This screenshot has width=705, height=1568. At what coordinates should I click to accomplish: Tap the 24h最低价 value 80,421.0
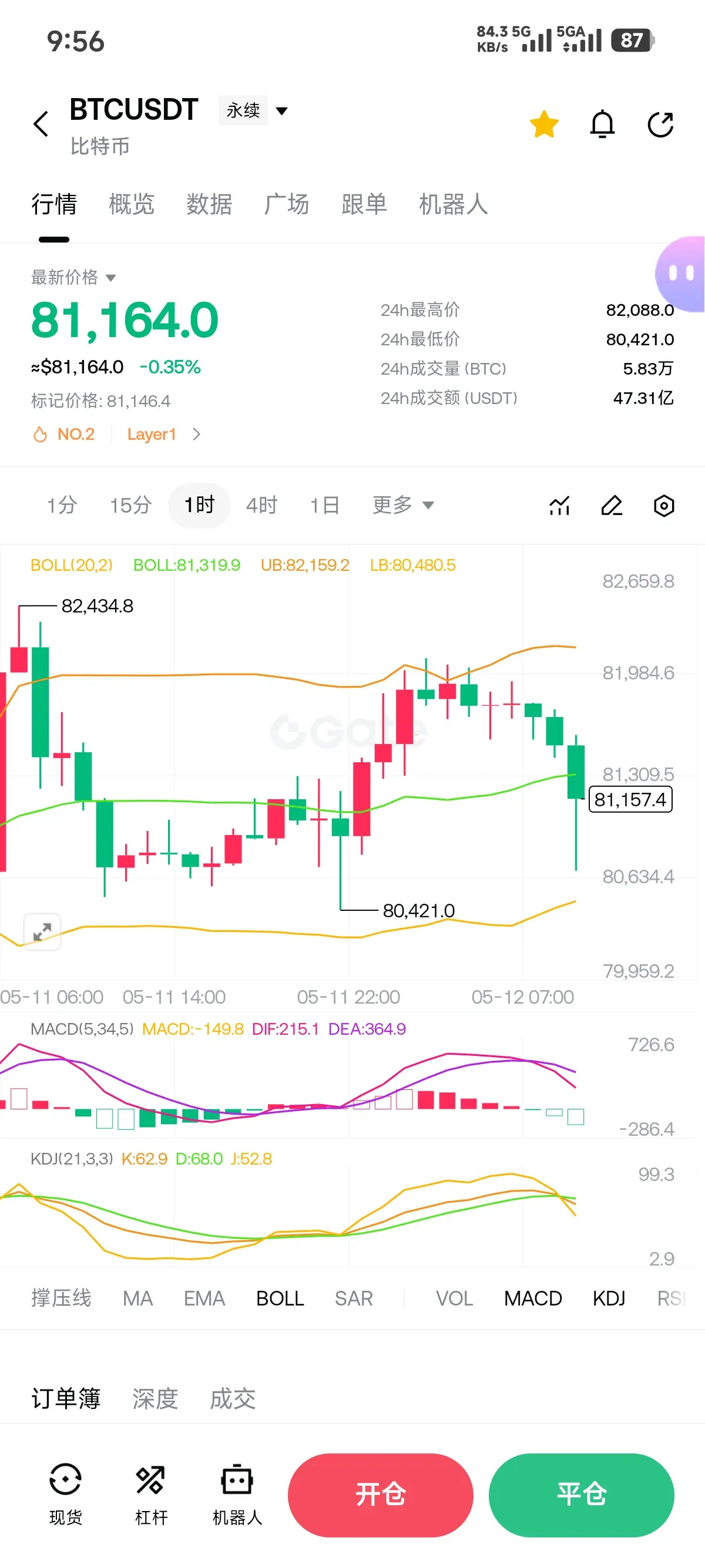point(640,339)
